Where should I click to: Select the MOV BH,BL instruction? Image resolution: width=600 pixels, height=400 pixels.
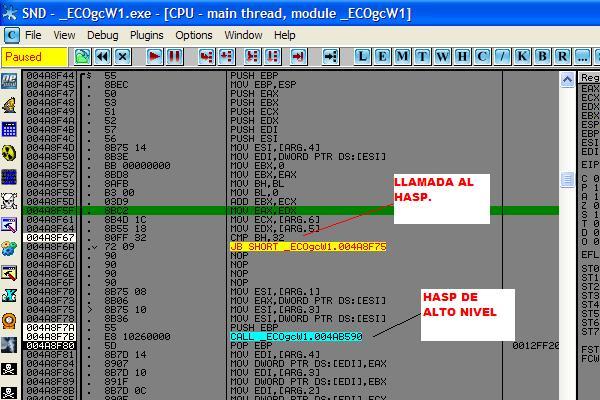[x=257, y=184]
